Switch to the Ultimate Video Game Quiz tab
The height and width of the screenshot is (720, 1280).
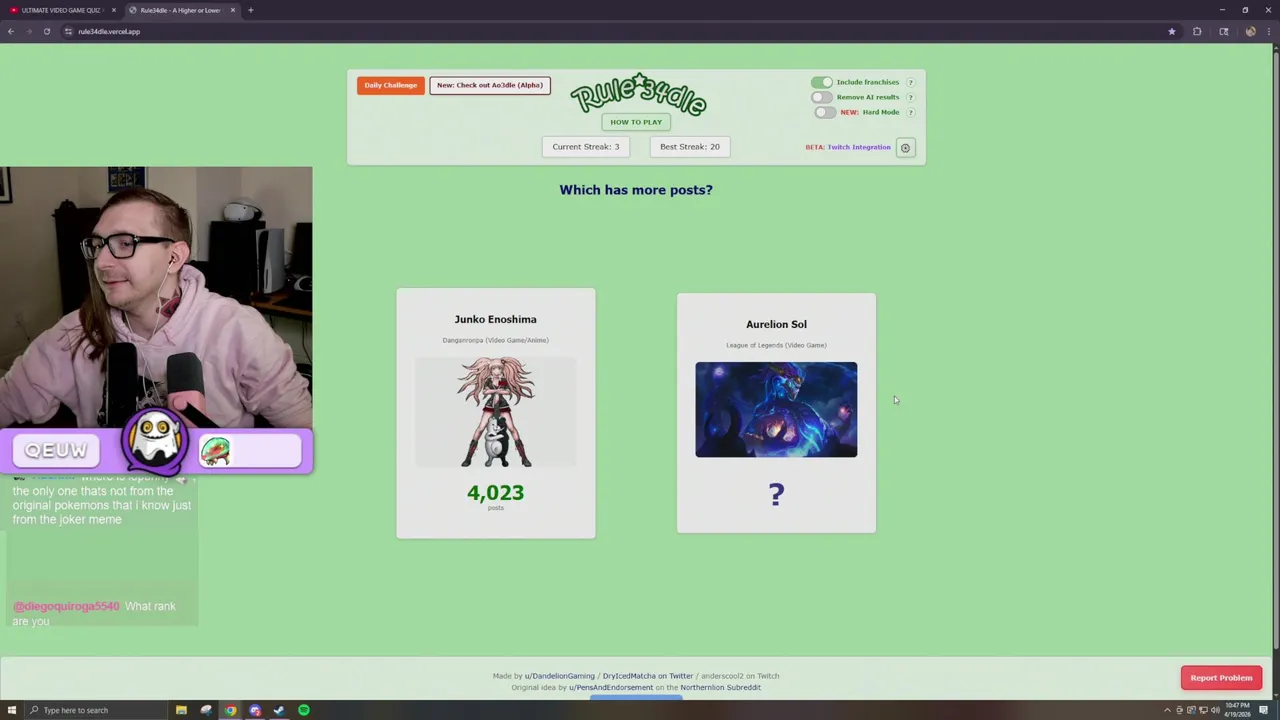pyautogui.click(x=62, y=10)
